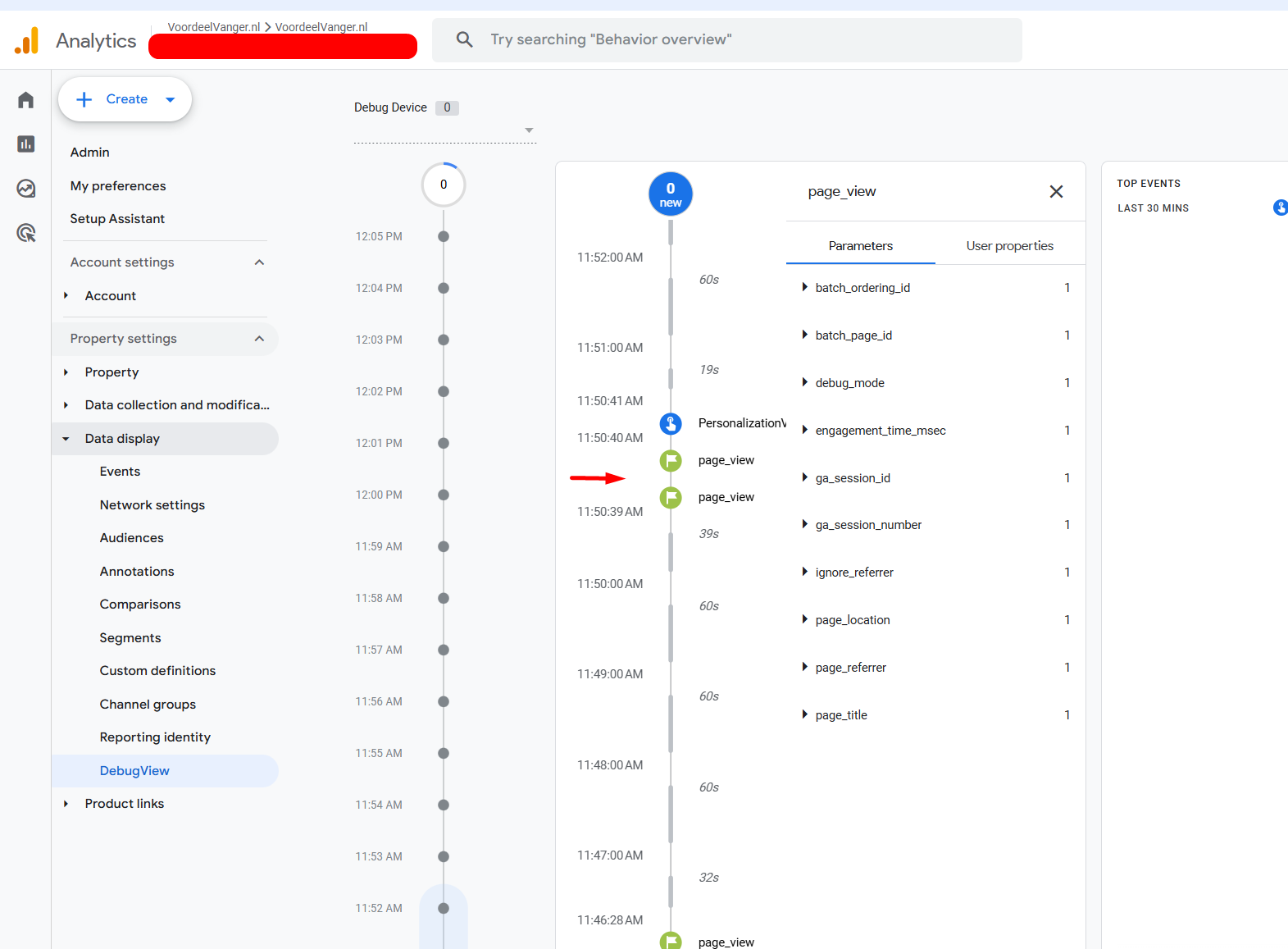Open the Reports bar chart icon
The width and height of the screenshot is (1288, 949).
tap(26, 144)
